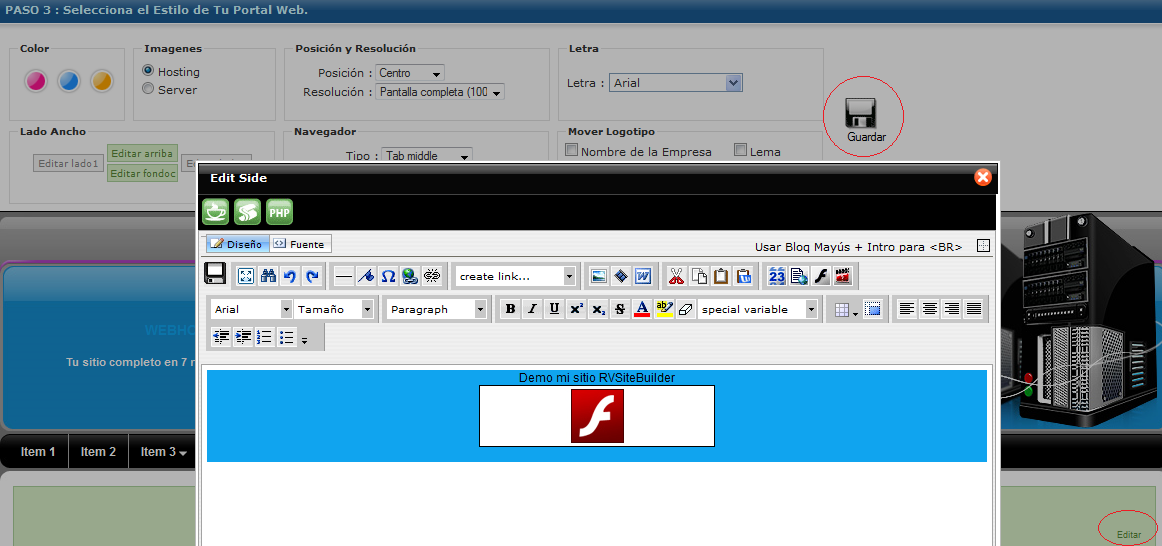Open the Letra font dropdown
The height and width of the screenshot is (546, 1162).
click(x=734, y=83)
